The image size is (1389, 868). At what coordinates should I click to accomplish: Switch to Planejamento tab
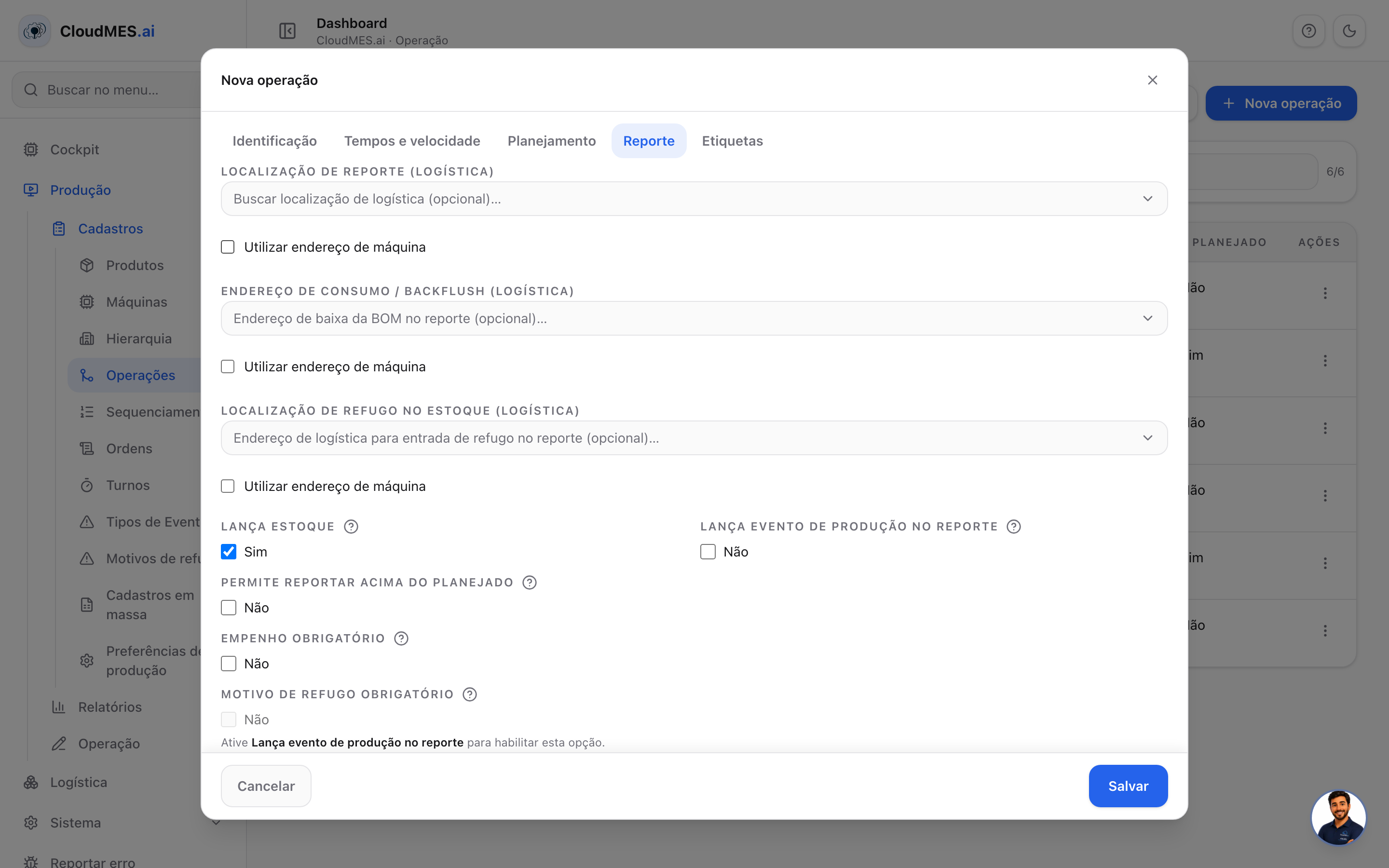click(552, 141)
